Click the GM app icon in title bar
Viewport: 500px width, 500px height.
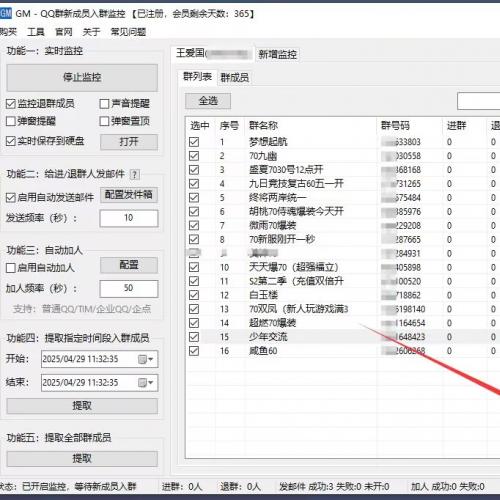6,14
